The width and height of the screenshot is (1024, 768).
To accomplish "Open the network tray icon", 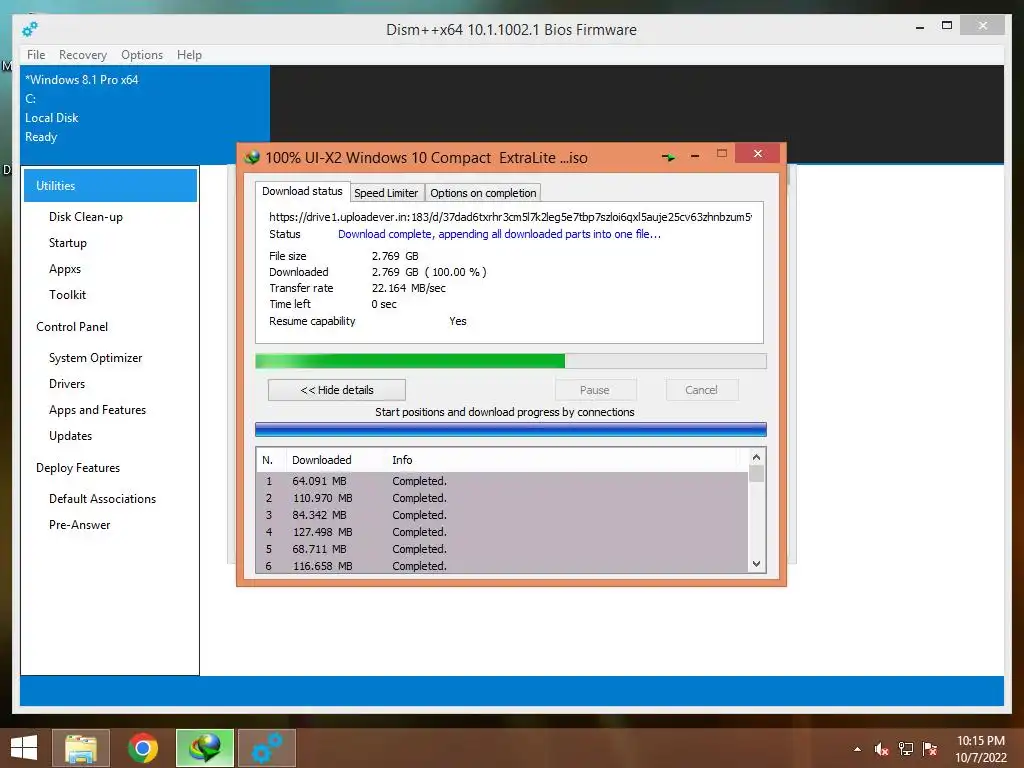I will [x=906, y=749].
